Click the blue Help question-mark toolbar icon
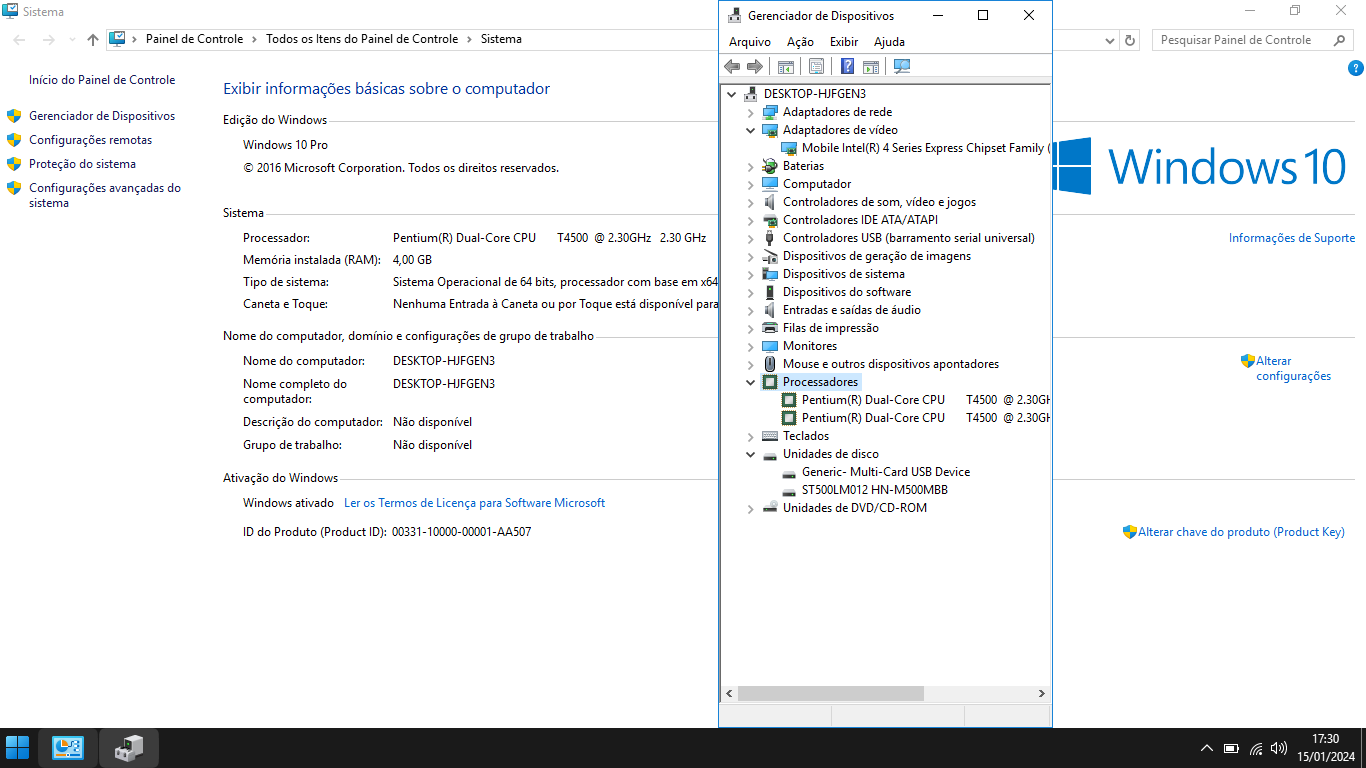 847,66
